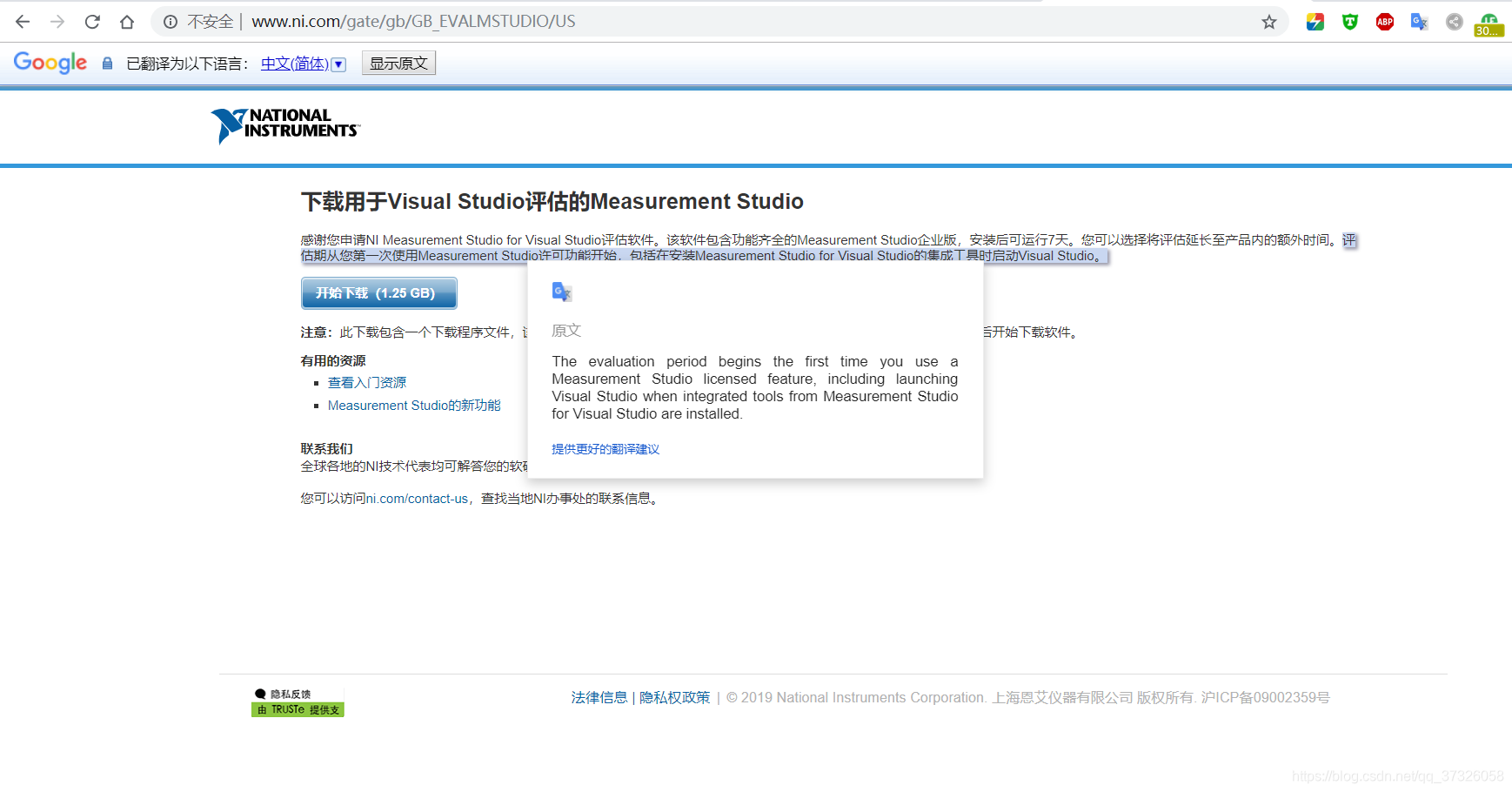1512x792 pixels.
Task: Click the lock icon beside Google logo
Action: pyautogui.click(x=108, y=63)
